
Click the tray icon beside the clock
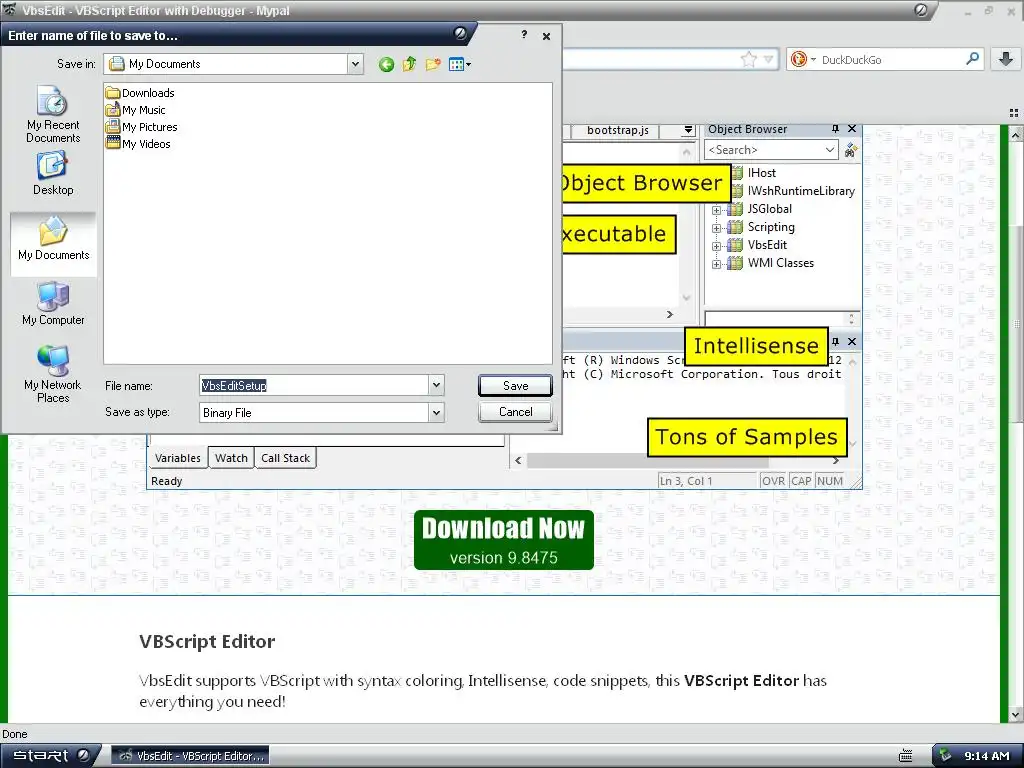(946, 756)
